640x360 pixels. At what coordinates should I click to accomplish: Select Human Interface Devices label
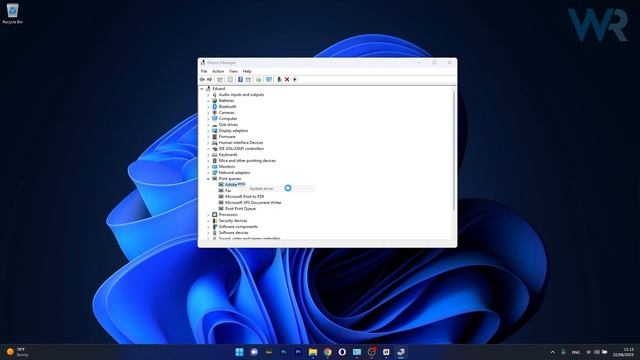pos(241,143)
